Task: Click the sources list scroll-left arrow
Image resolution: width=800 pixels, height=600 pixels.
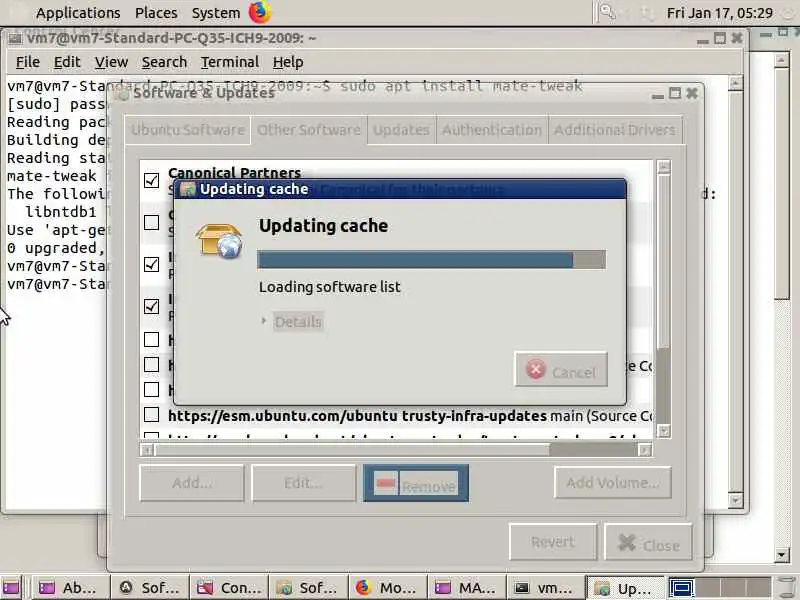Action: pyautogui.click(x=147, y=450)
